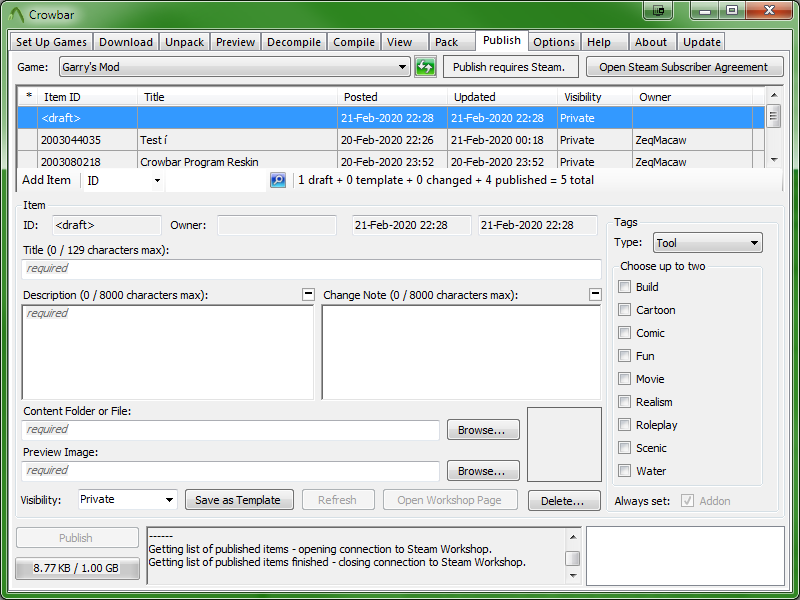Open the Preview tab
Screen dimensions: 800x600
coord(235,42)
